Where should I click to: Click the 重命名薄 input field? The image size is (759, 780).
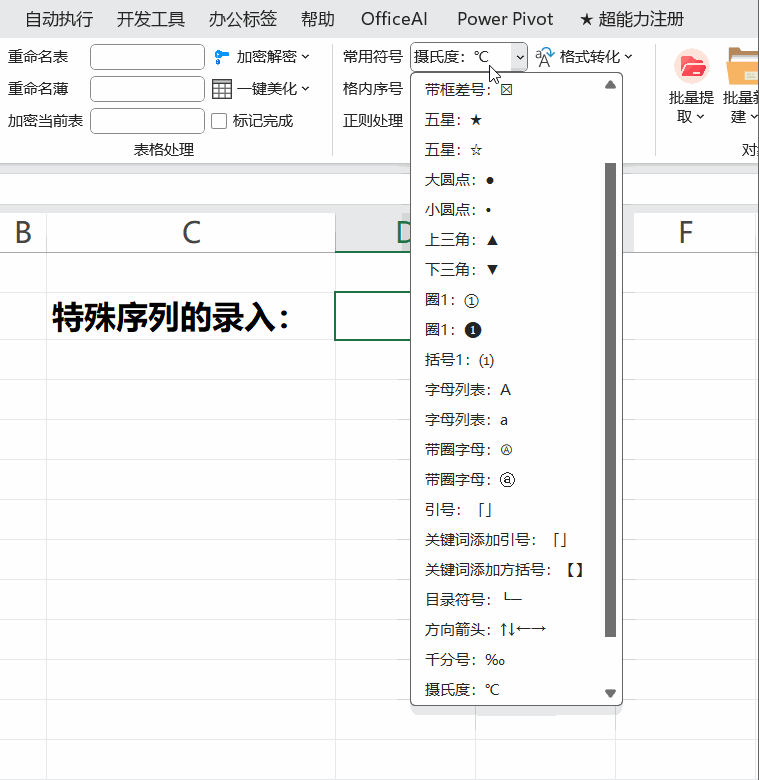click(147, 89)
